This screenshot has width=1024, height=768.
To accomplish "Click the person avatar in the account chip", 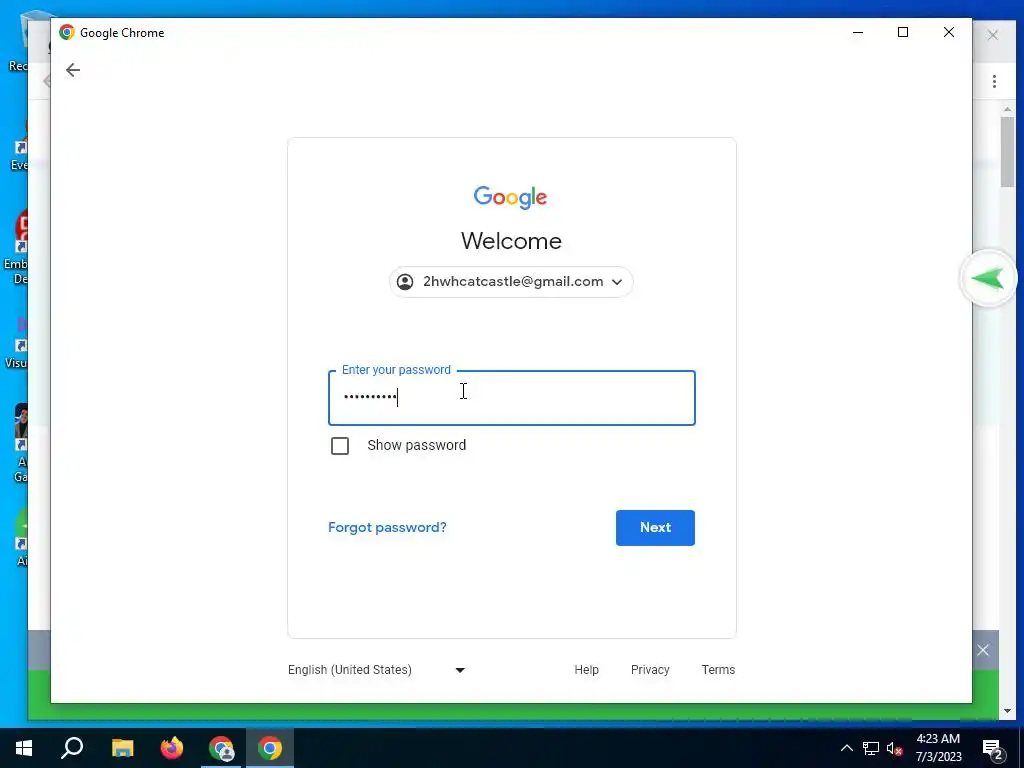I will pos(405,281).
